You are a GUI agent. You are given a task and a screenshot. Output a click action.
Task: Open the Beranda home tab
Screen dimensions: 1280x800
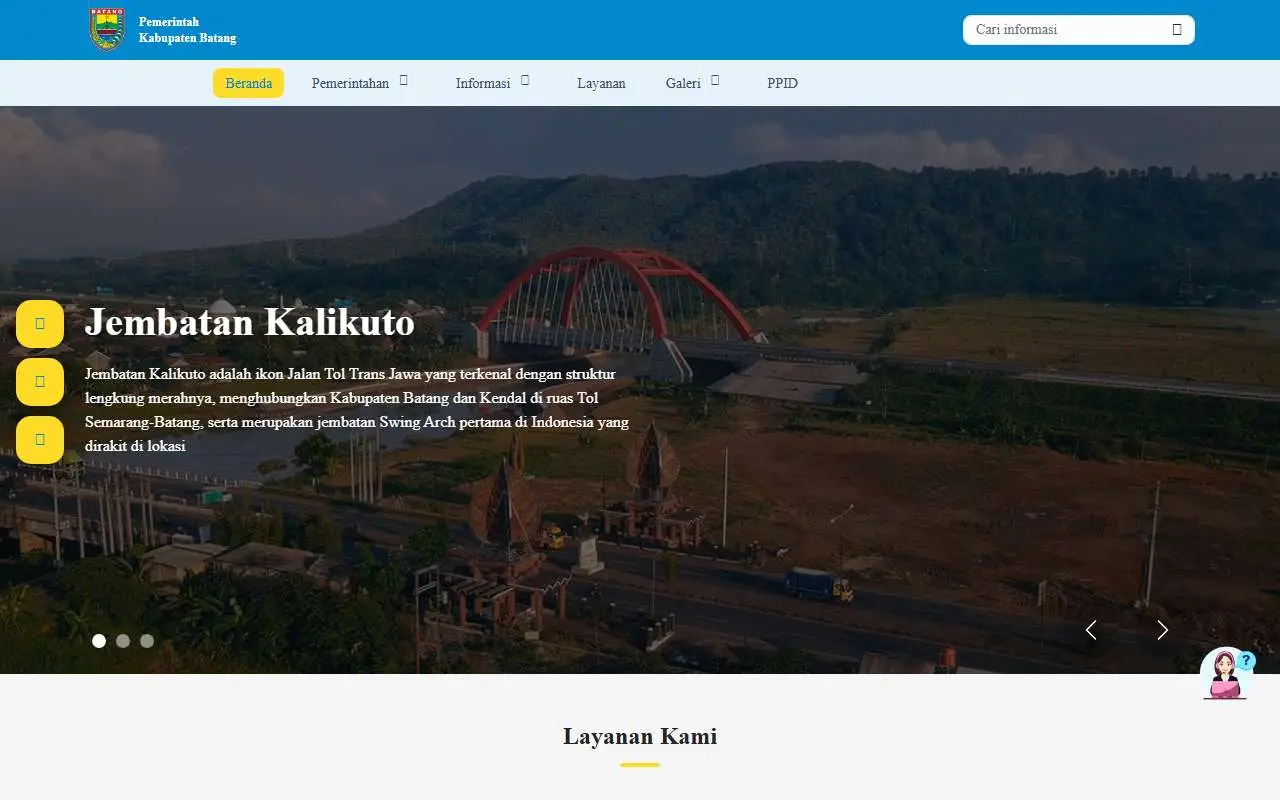[248, 83]
